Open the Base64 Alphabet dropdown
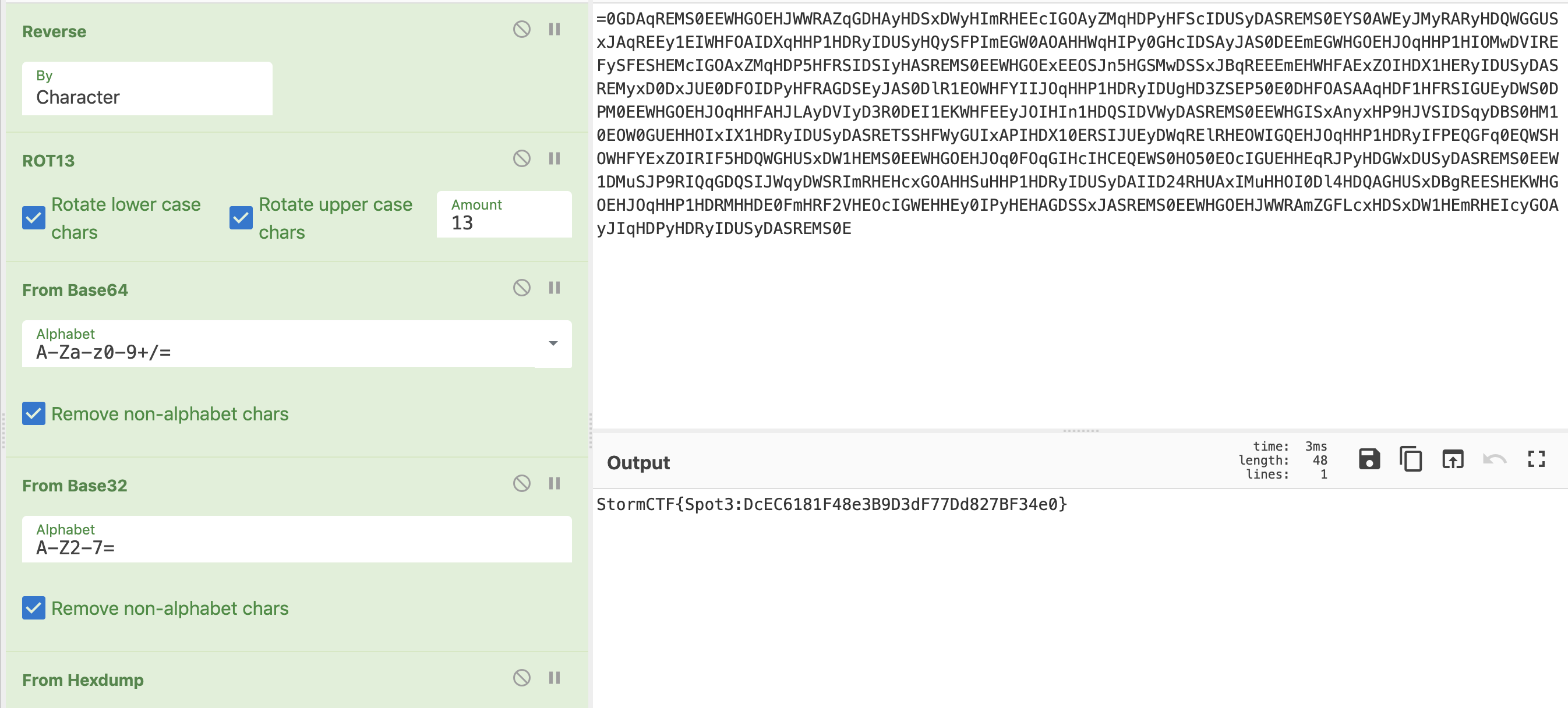This screenshot has width=1568, height=708. tap(553, 344)
